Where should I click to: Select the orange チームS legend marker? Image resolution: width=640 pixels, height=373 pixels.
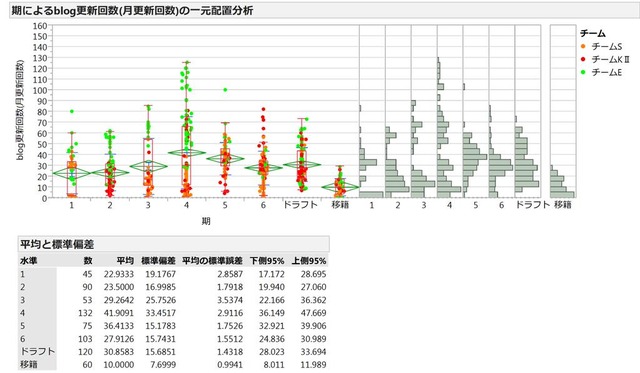pos(583,46)
